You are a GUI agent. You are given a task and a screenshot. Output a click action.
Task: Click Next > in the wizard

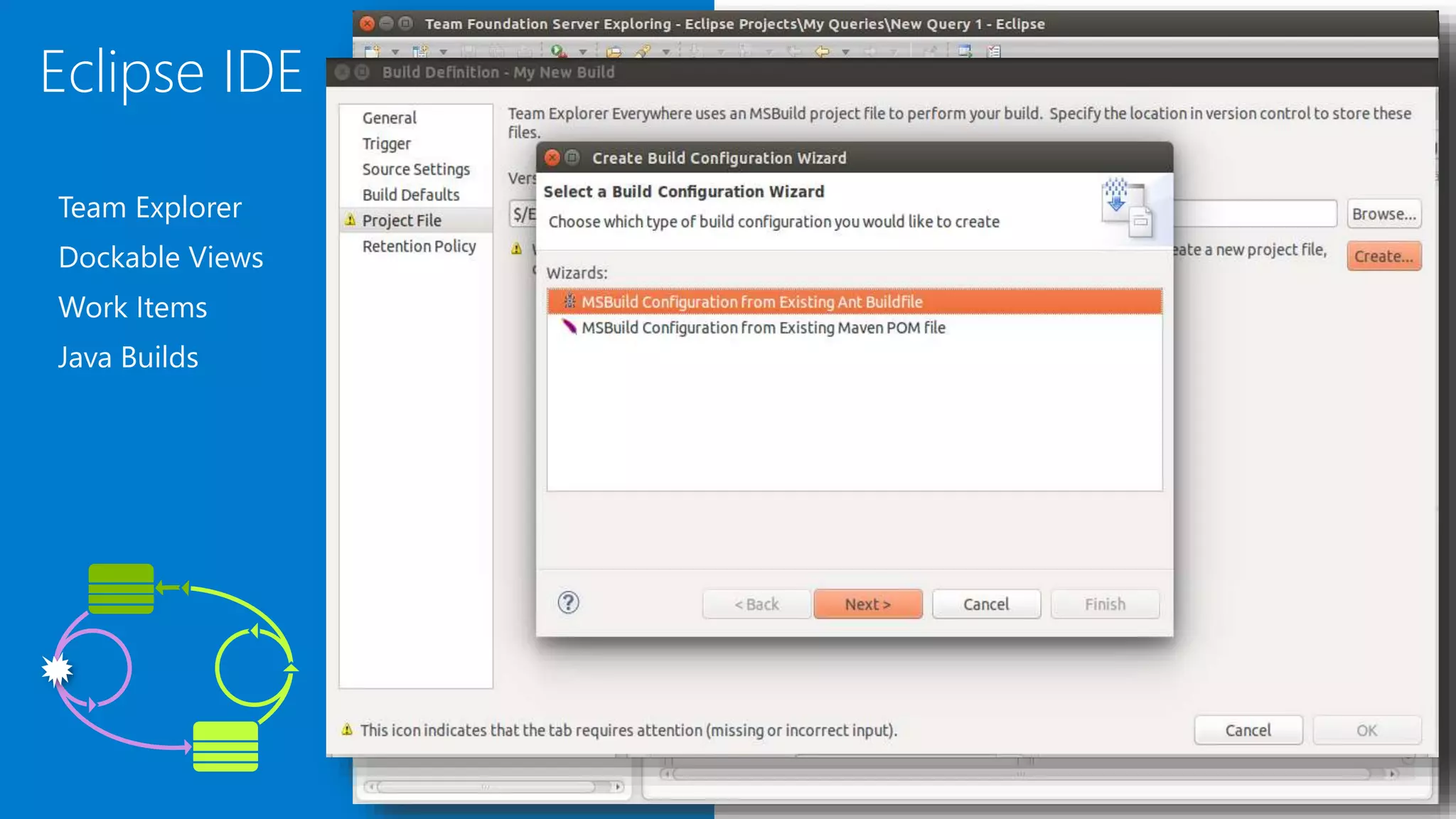point(868,604)
